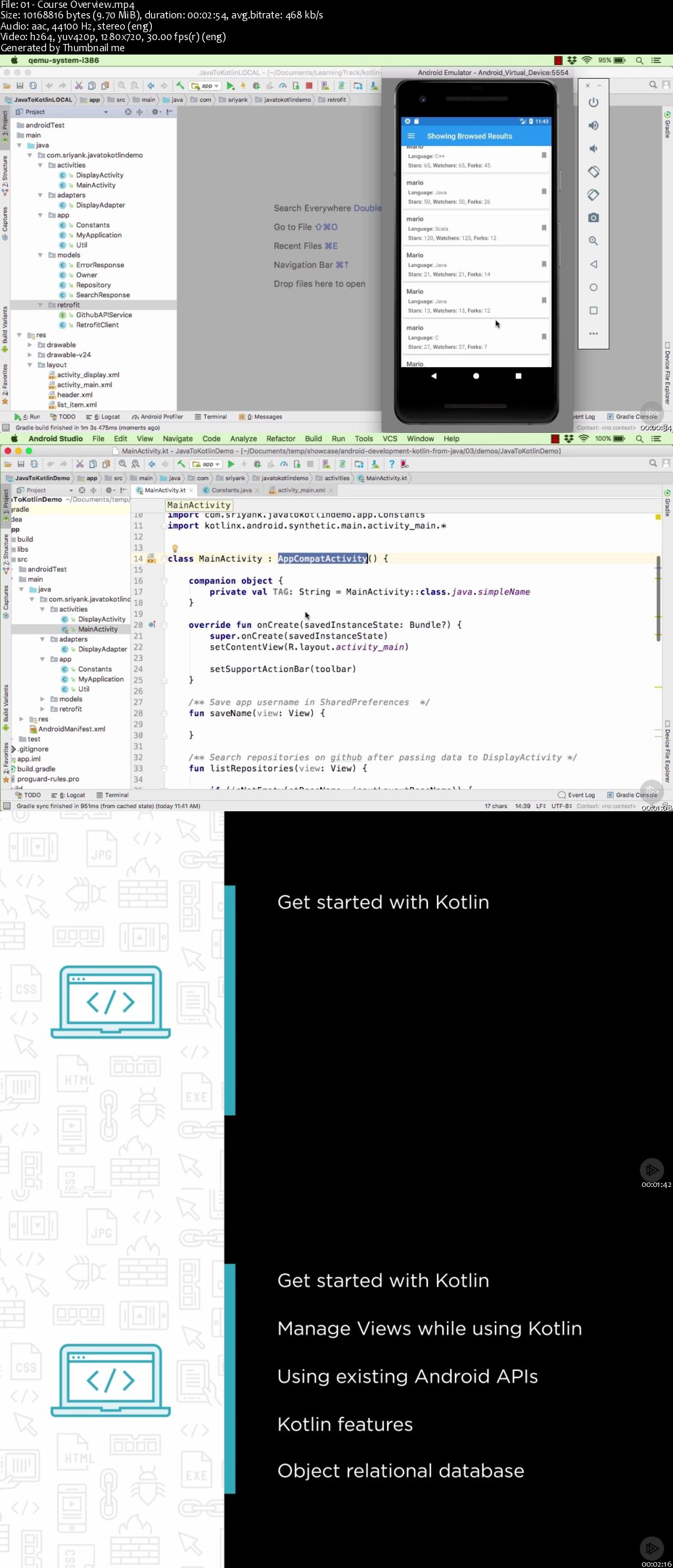The height and width of the screenshot is (1568, 673).
Task: Click search magnifier in JavaToKotlinDemo toolbar right
Action: coord(653,463)
